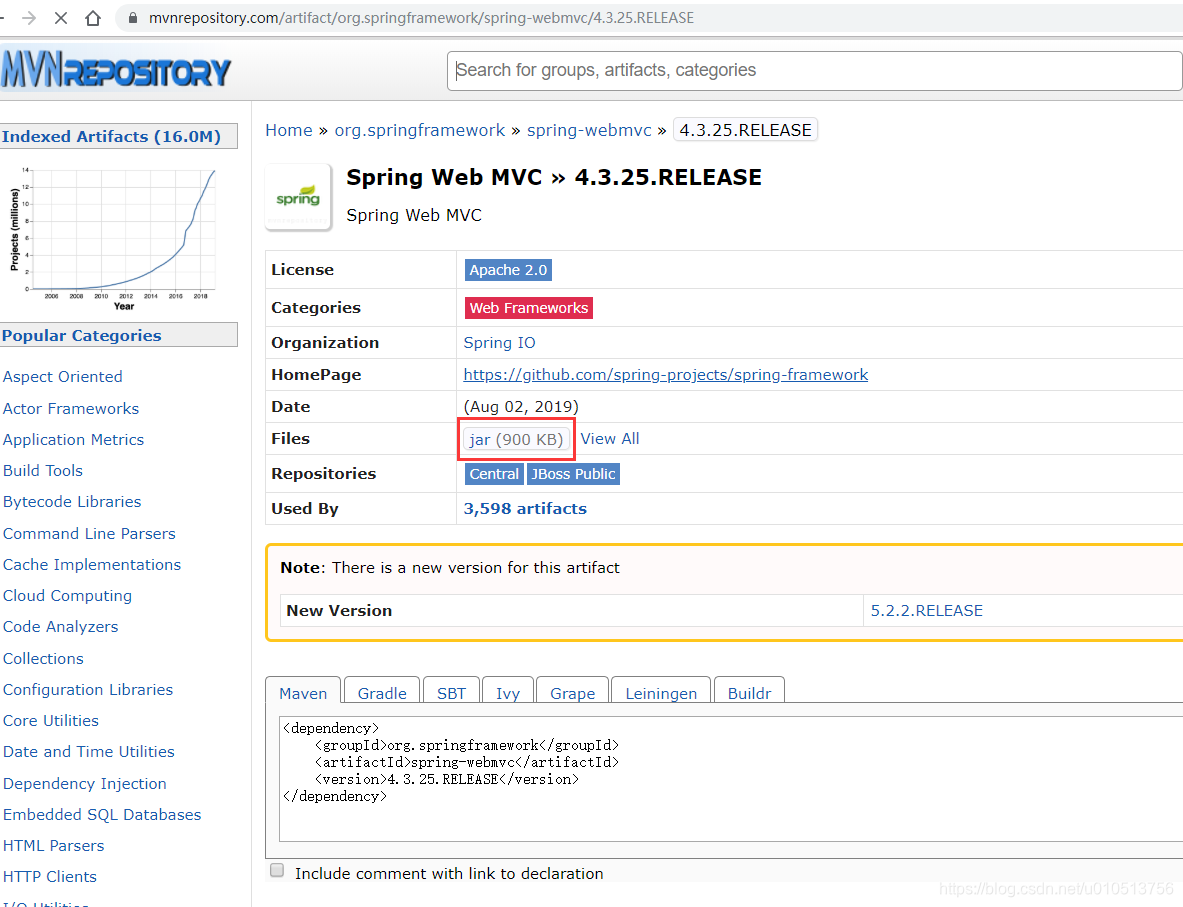Open spring-webmvc breadcrumb link
The height and width of the screenshot is (907, 1183).
click(589, 131)
